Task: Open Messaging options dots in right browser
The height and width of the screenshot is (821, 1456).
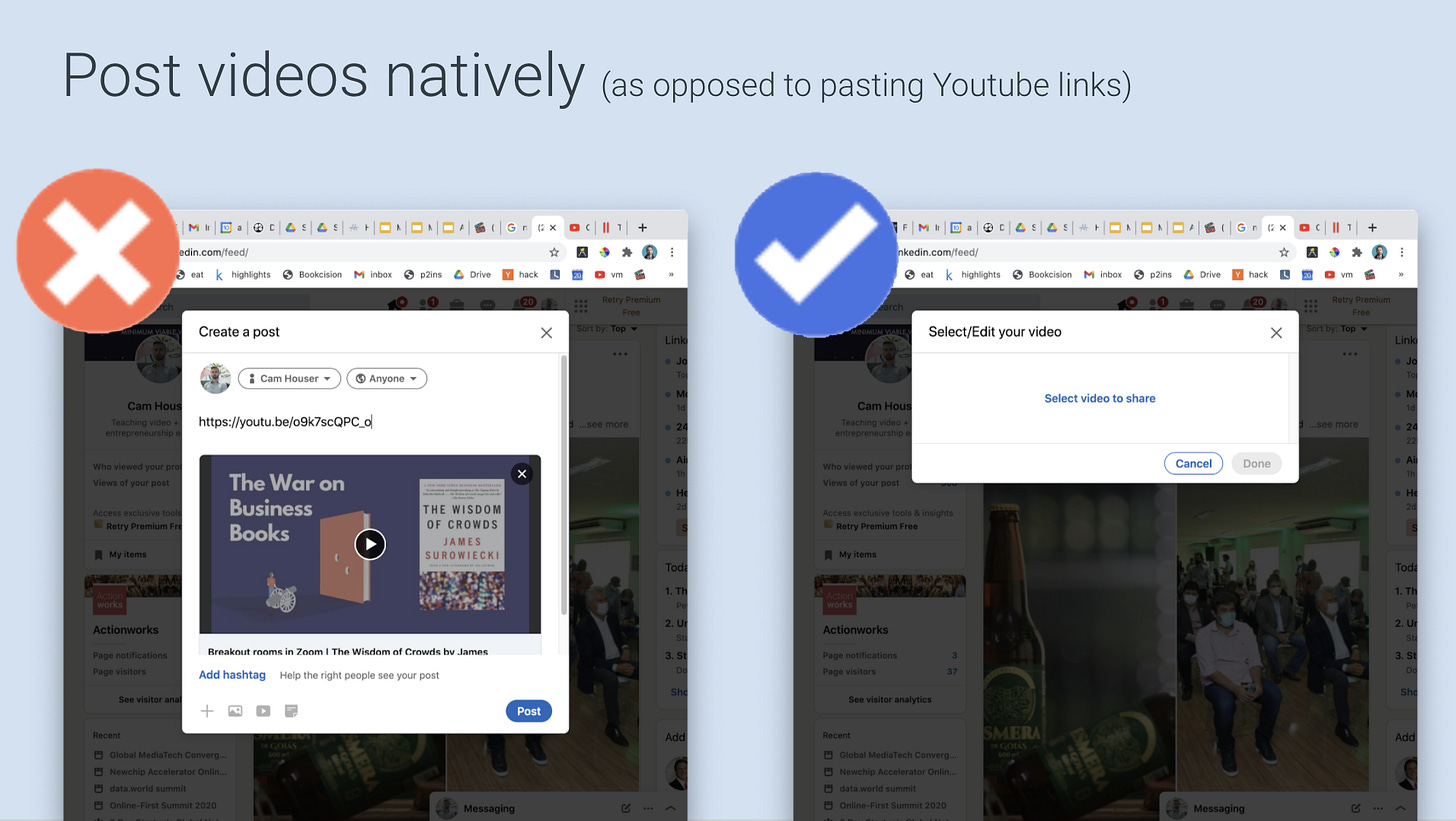Action: 1379,808
